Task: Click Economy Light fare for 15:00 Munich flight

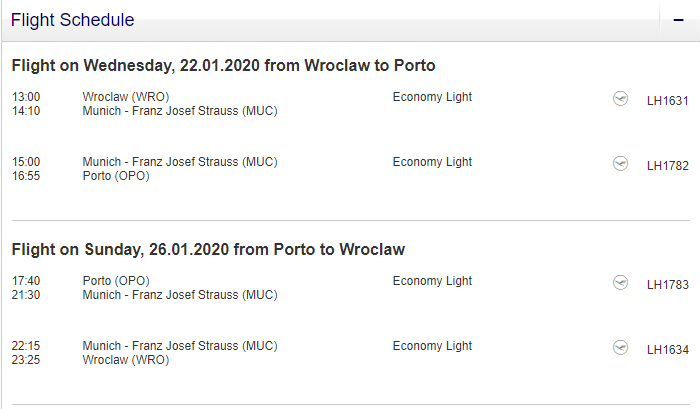Action: [432, 162]
